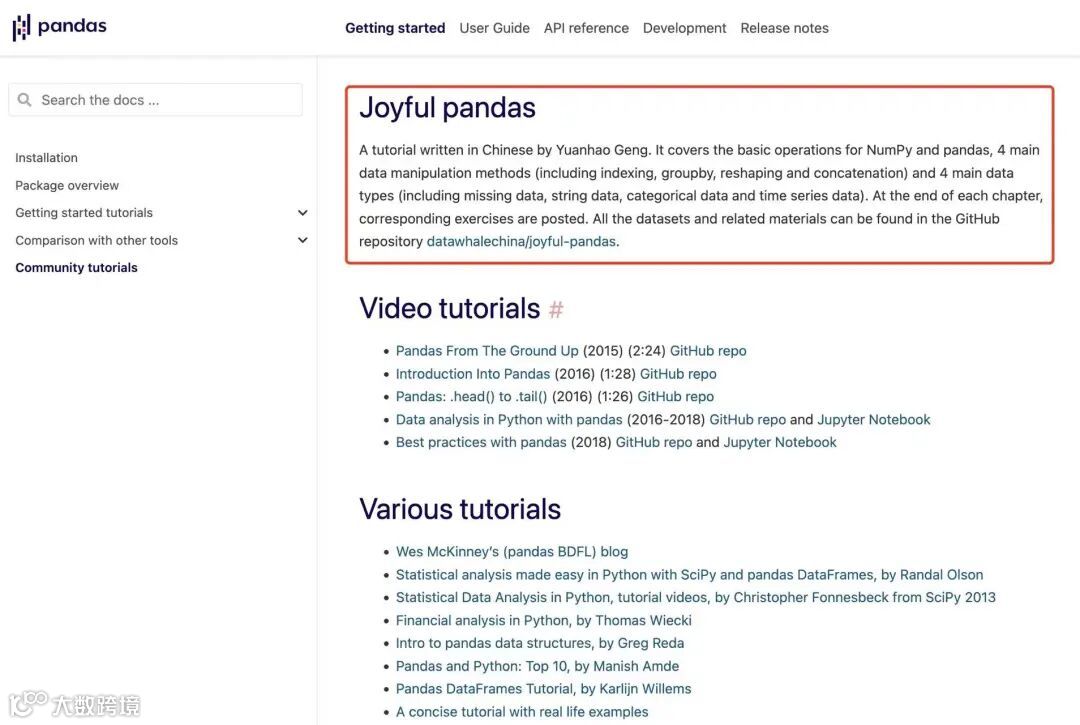Select Community tutorials in the sidebar

coord(76,268)
